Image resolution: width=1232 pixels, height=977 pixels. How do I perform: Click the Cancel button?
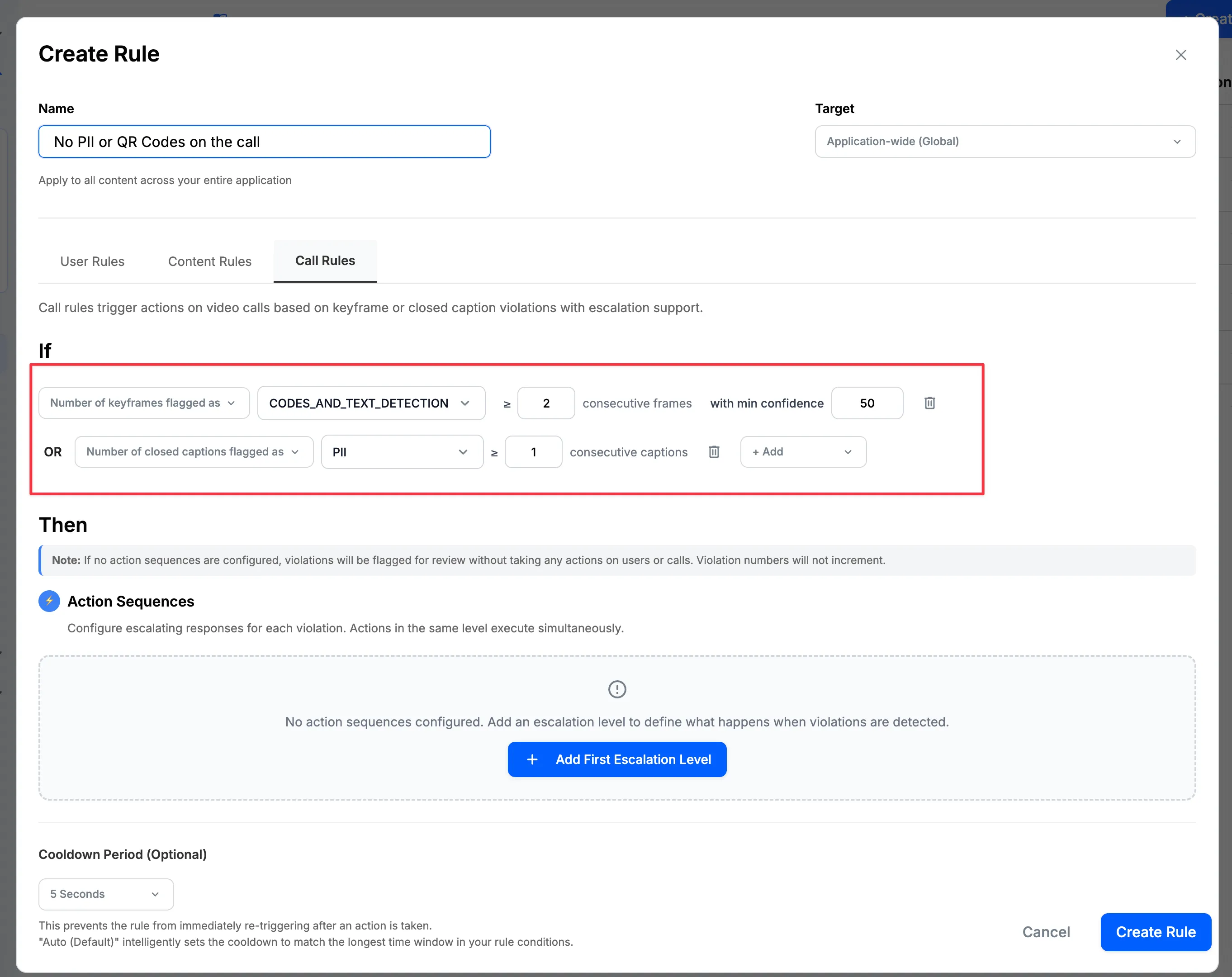tap(1046, 932)
